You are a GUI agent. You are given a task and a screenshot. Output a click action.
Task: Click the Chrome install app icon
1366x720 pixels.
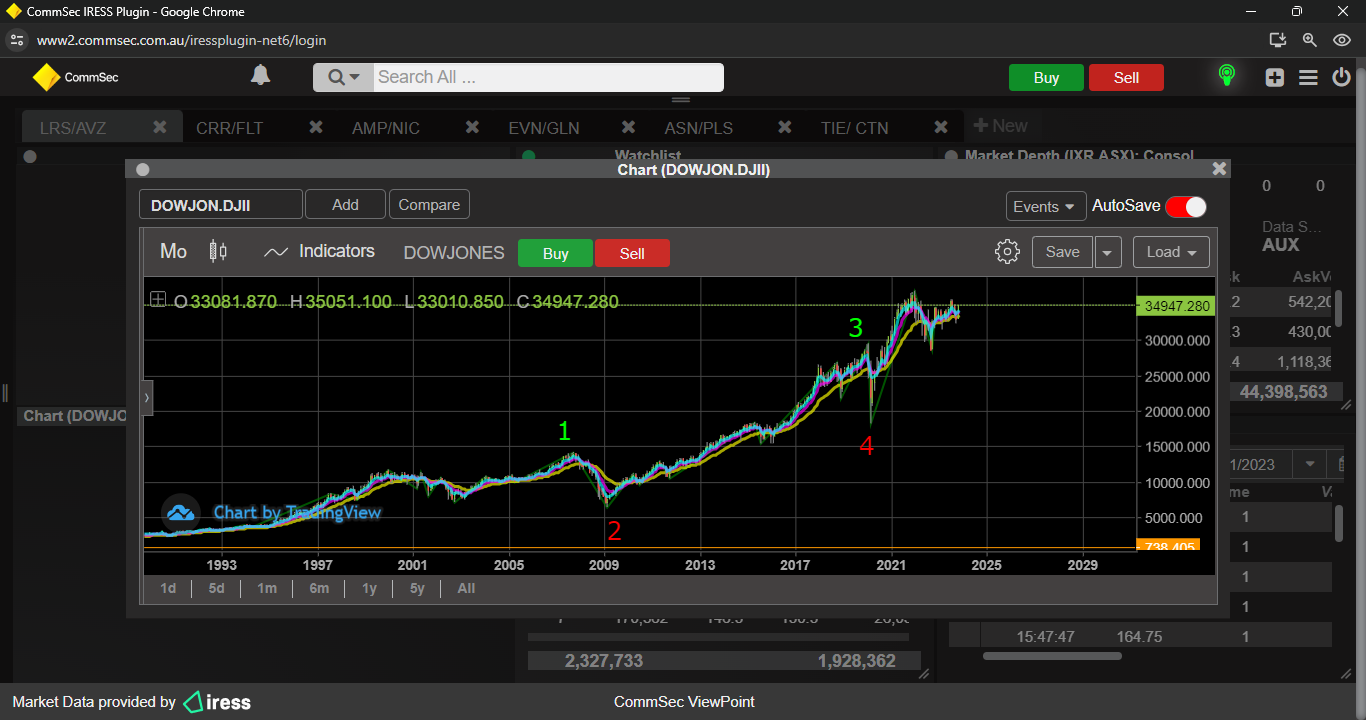pyautogui.click(x=1277, y=40)
